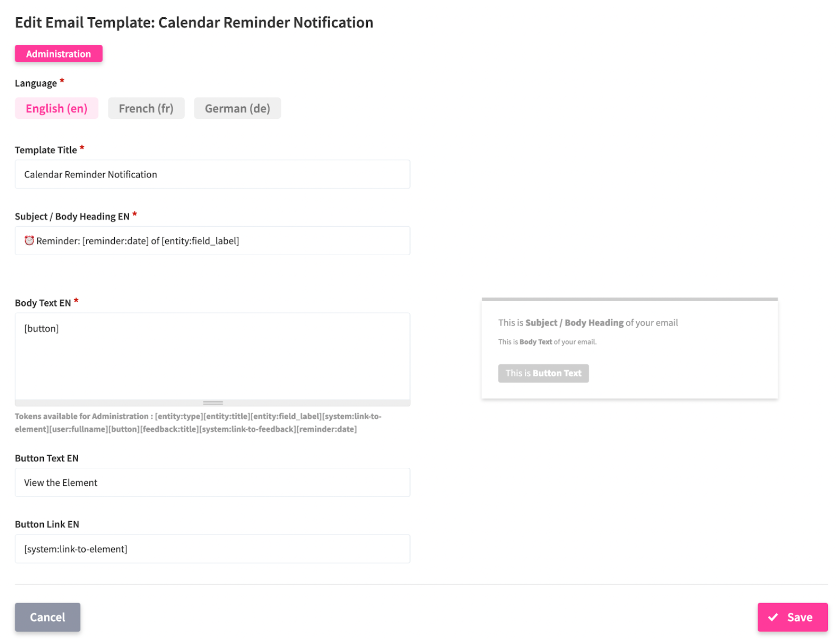This screenshot has width=836, height=642.
Task: Click the preview 'This is Button Text' button
Action: coord(543,373)
